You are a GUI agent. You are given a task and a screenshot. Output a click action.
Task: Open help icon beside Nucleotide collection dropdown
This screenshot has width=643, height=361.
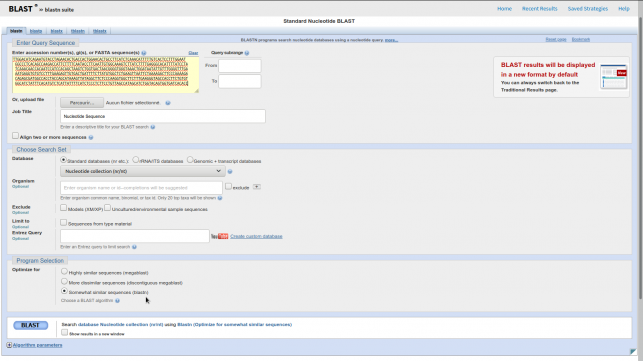coord(230,171)
